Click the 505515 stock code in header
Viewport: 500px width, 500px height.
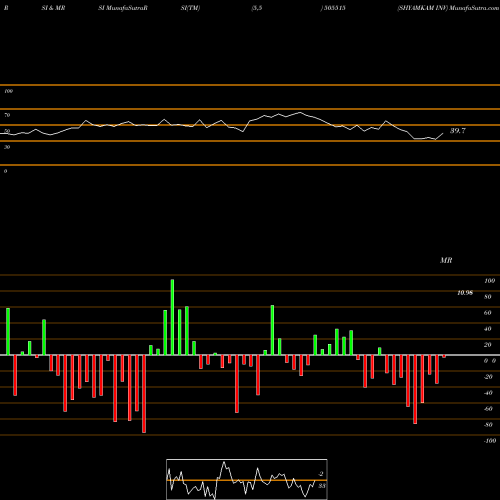point(334,8)
